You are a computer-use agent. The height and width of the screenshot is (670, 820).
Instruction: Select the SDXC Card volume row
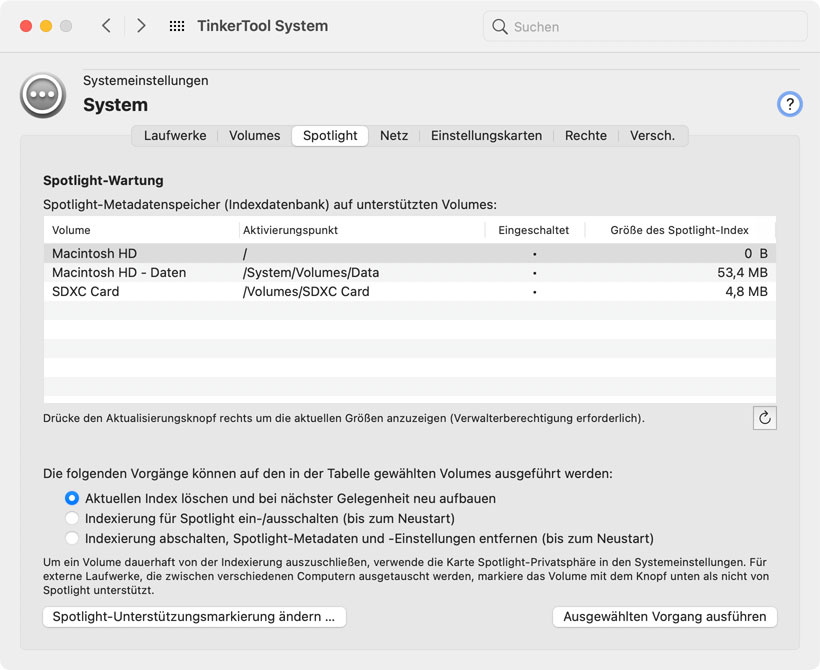(x=409, y=291)
